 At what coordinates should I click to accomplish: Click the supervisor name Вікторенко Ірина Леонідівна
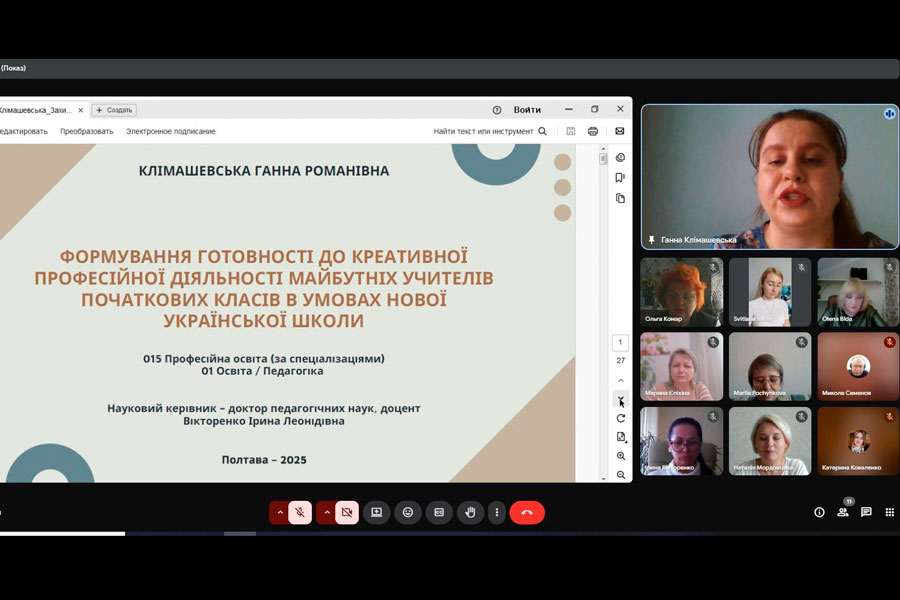pyautogui.click(x=264, y=421)
